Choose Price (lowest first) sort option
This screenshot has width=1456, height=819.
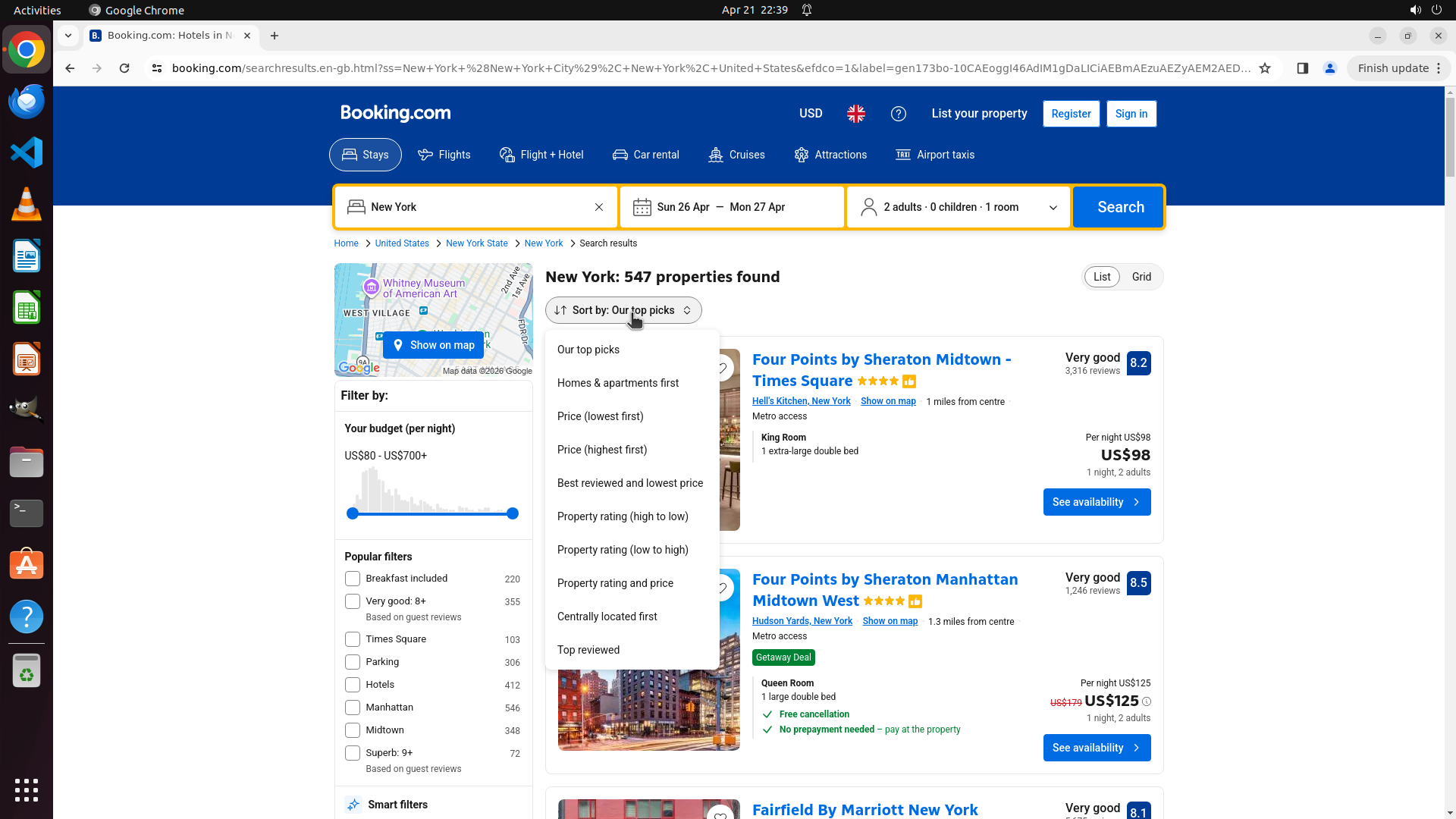[x=600, y=416]
